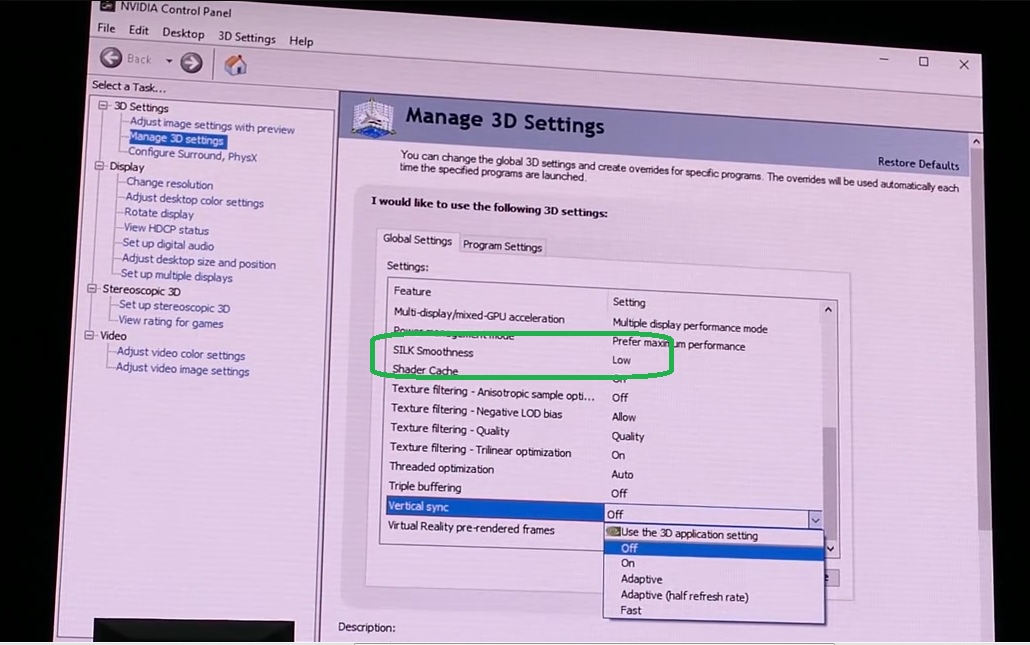Collapse the Display tree node
Screen dimensions: 1030x645
99,166
